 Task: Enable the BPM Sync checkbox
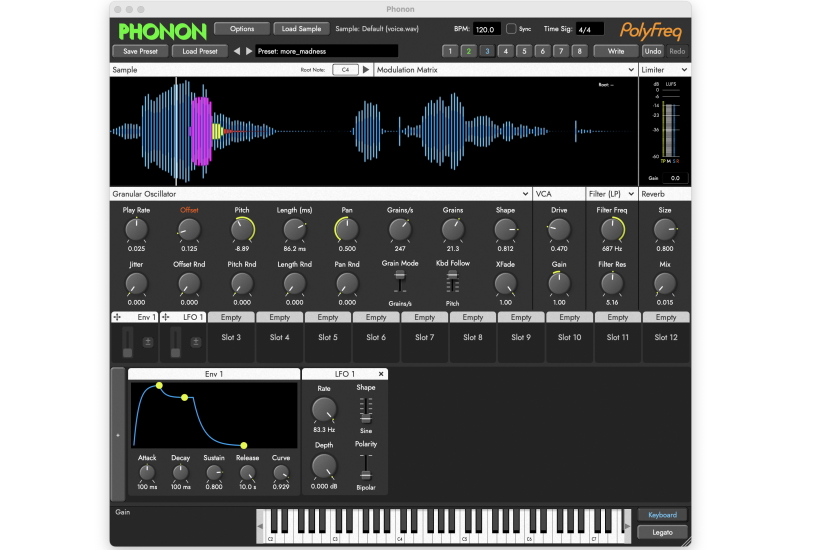point(511,29)
